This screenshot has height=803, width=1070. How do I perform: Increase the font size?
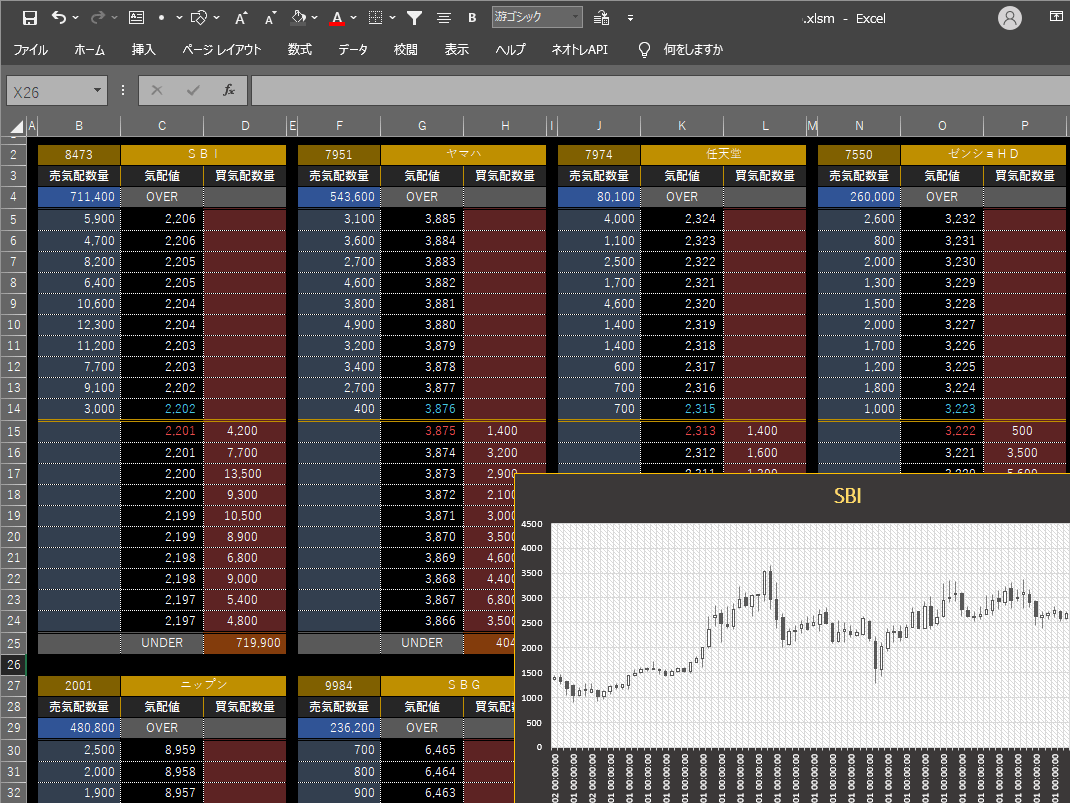coord(241,18)
